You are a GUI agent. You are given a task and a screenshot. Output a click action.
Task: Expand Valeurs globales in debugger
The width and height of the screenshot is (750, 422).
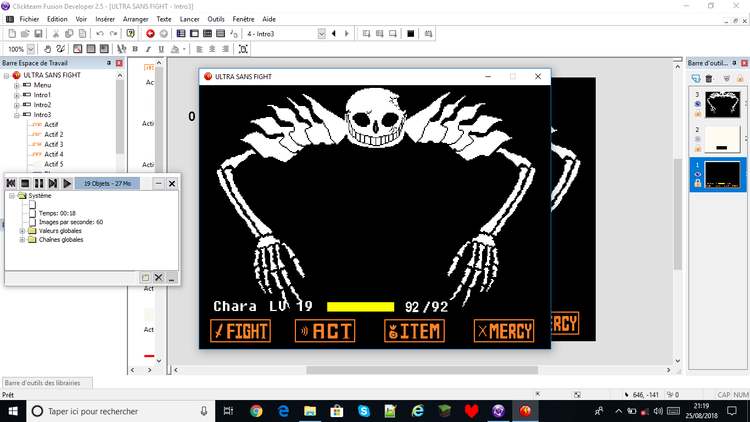coord(22,231)
